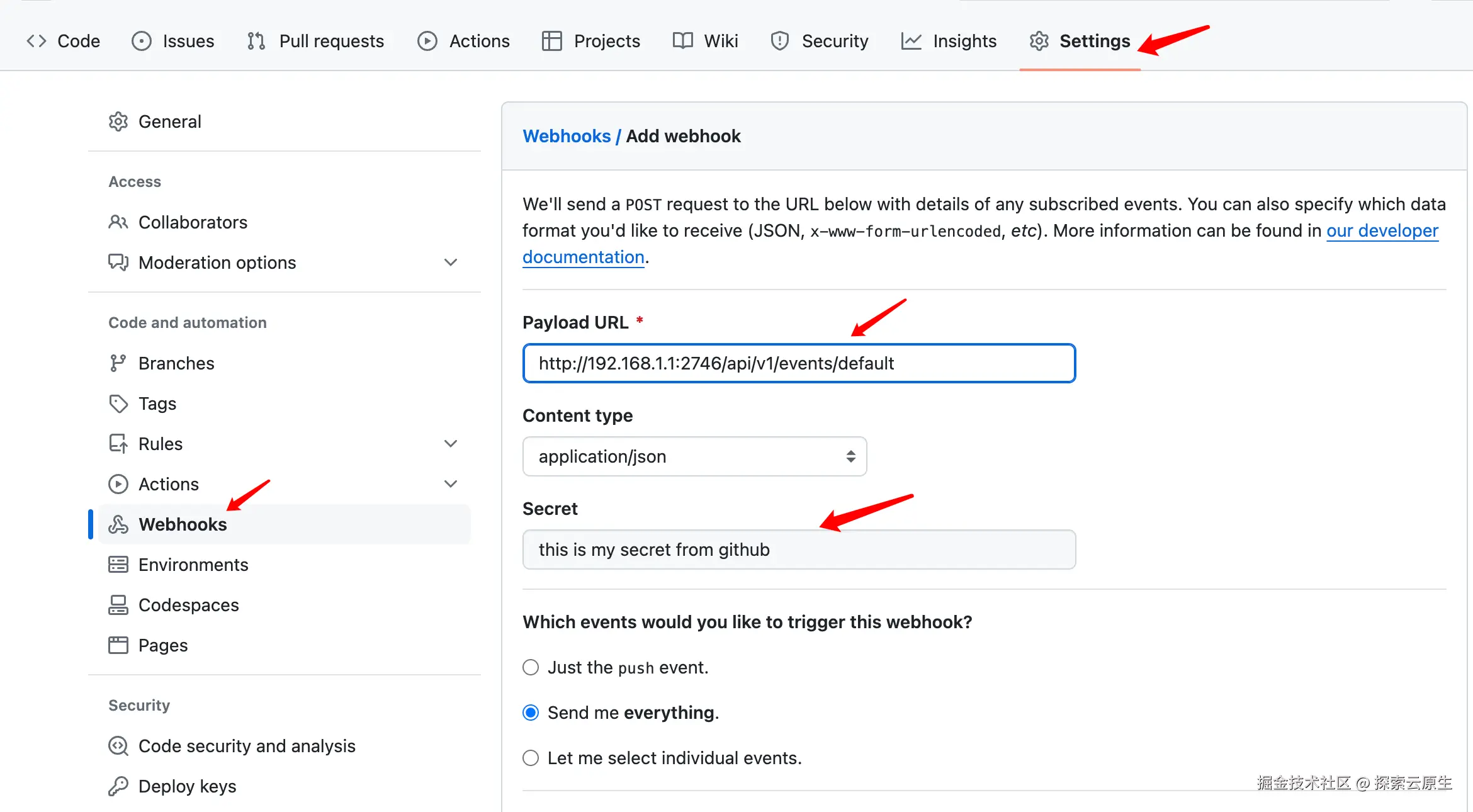Choose 'Send me everything' option
Image resolution: width=1473 pixels, height=812 pixels.
530,713
